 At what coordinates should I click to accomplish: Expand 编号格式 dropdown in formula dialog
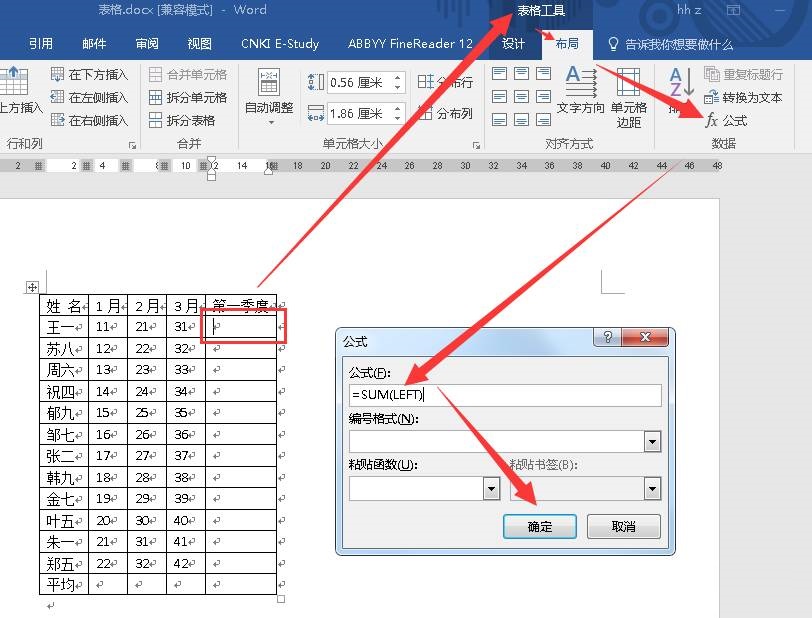click(653, 441)
